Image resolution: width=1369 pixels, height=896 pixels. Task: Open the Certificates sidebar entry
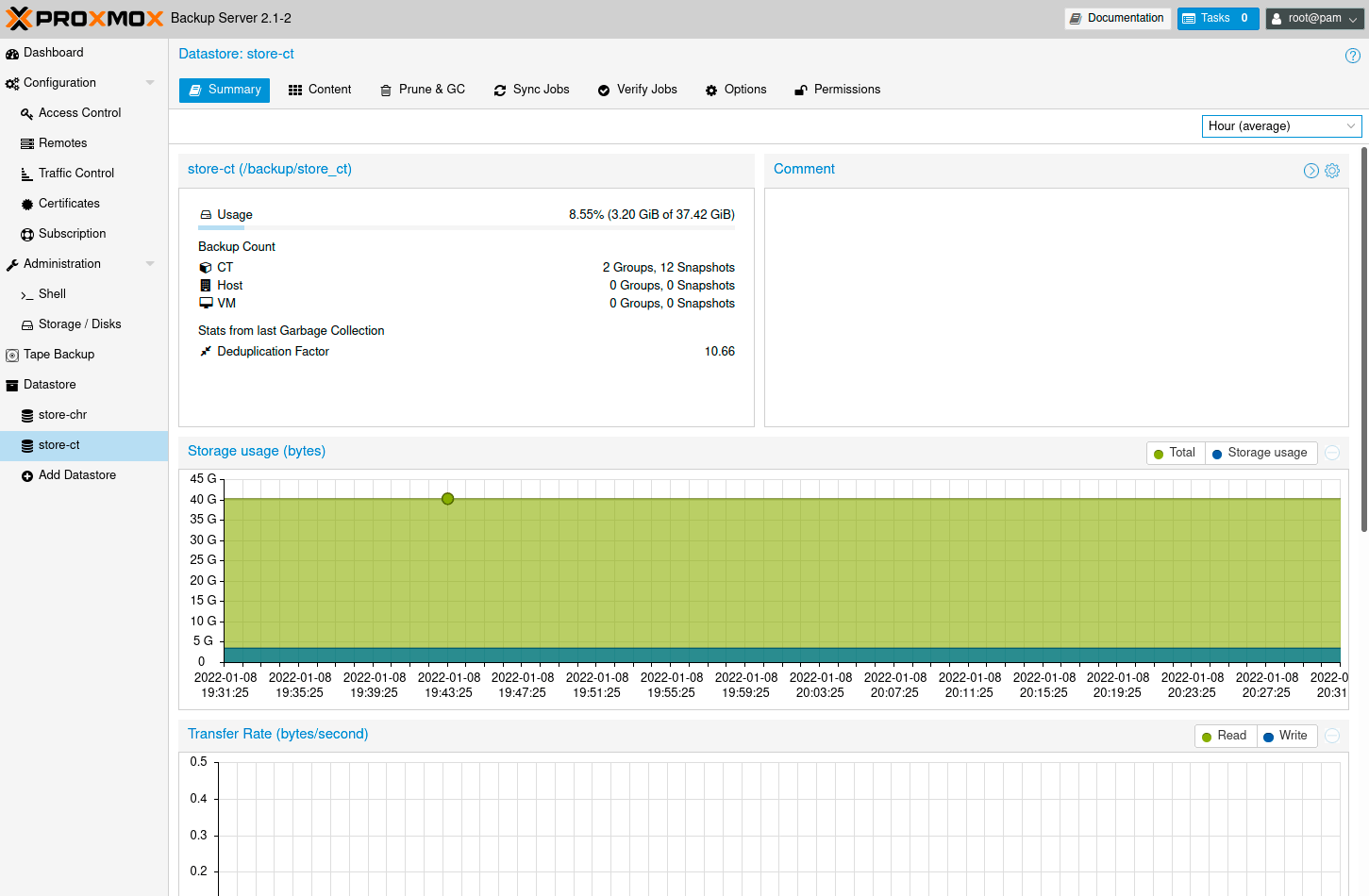tap(69, 204)
